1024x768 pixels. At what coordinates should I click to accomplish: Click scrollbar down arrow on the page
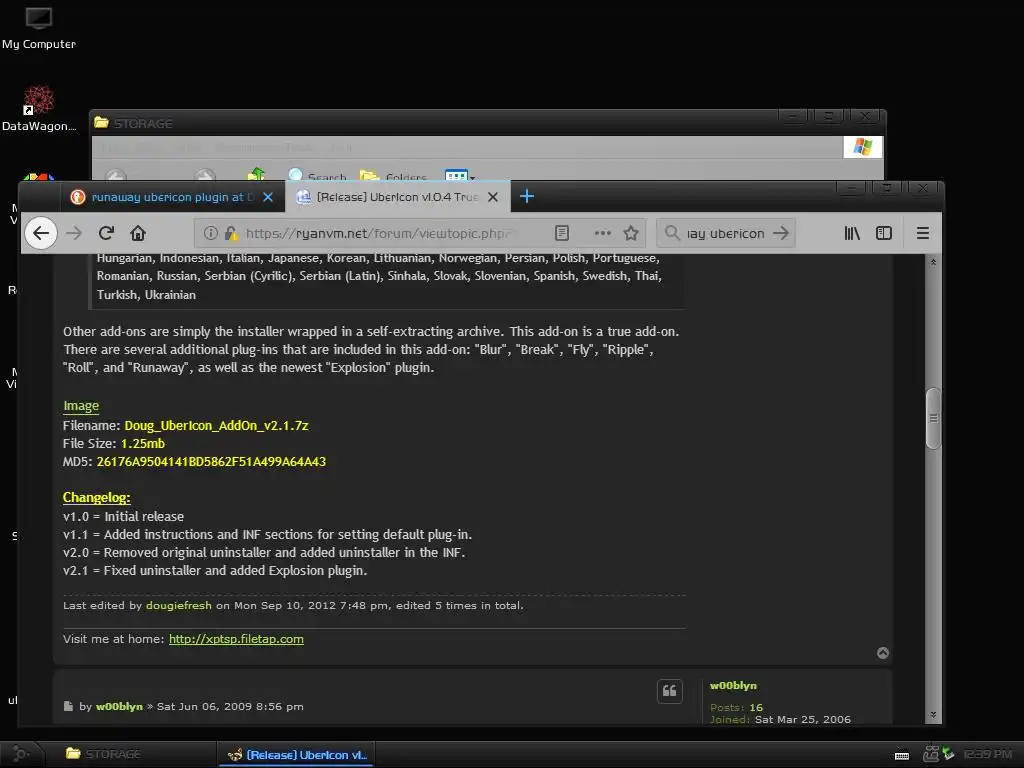click(x=933, y=714)
